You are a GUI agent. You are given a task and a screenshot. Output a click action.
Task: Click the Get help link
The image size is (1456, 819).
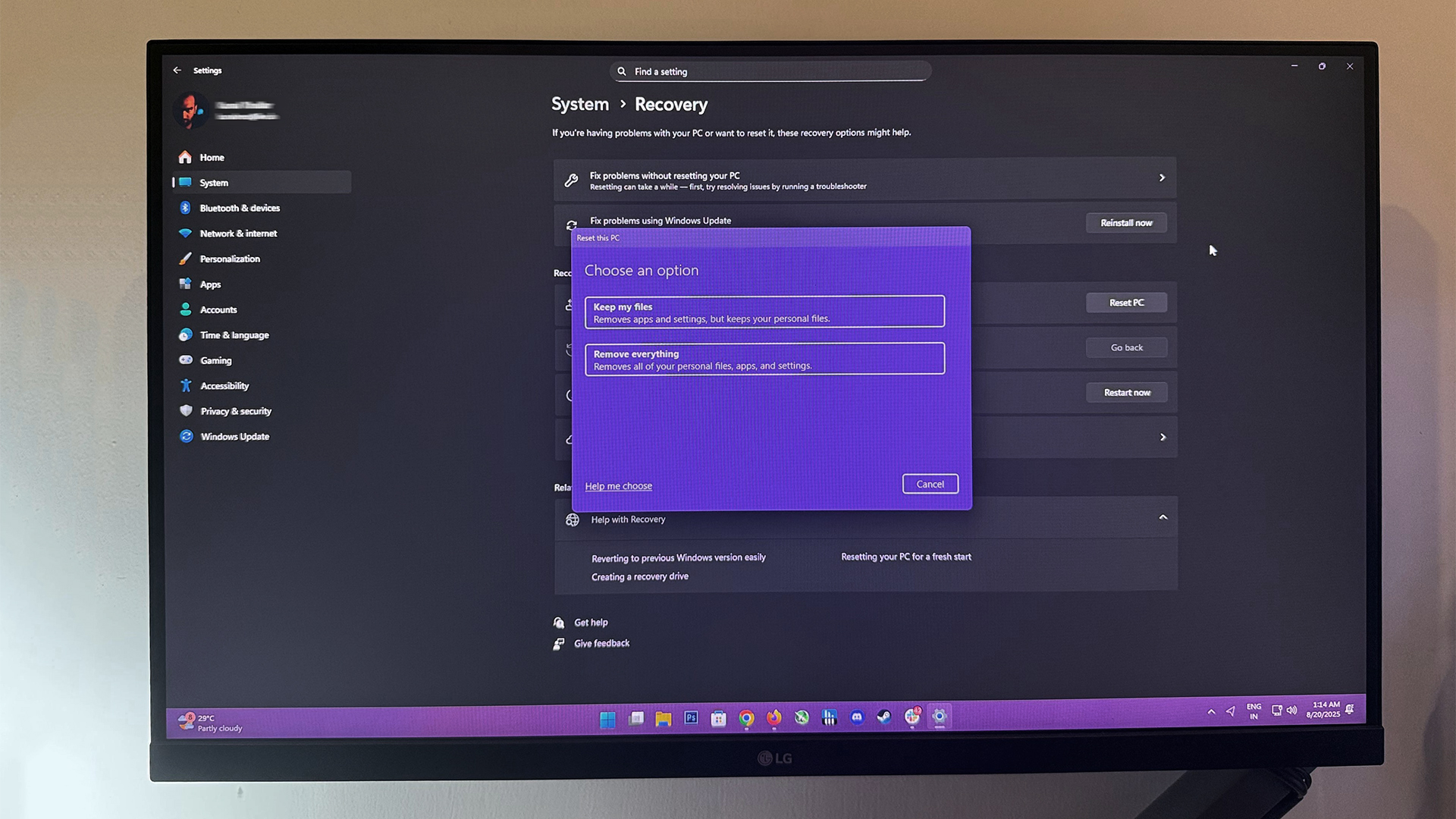(591, 623)
